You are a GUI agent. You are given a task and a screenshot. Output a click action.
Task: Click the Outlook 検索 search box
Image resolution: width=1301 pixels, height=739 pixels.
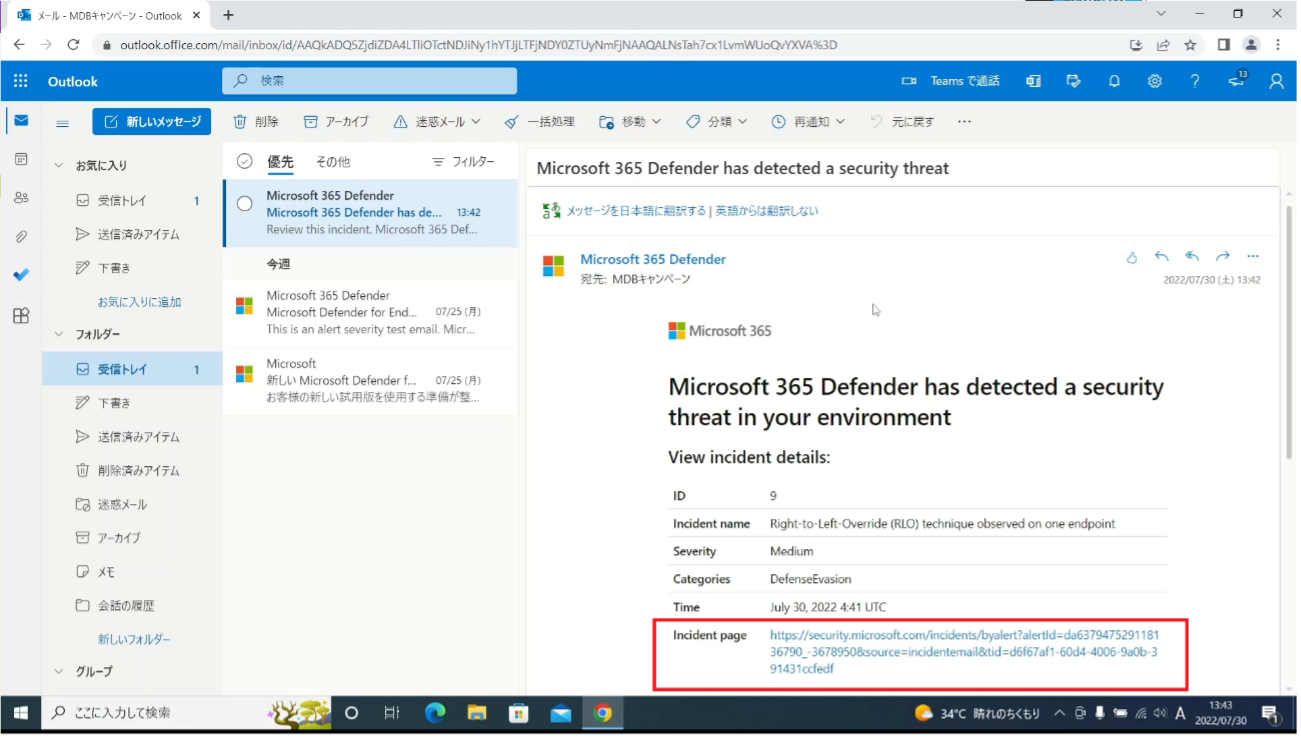(x=369, y=81)
